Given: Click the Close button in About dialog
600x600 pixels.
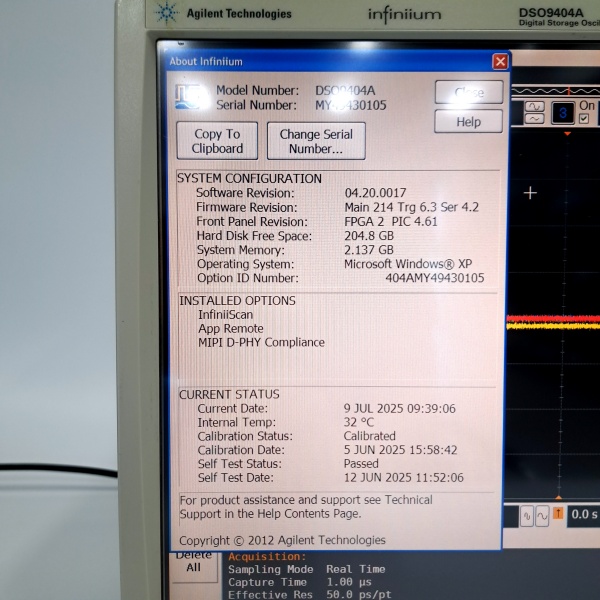Looking at the screenshot, I should (x=469, y=92).
